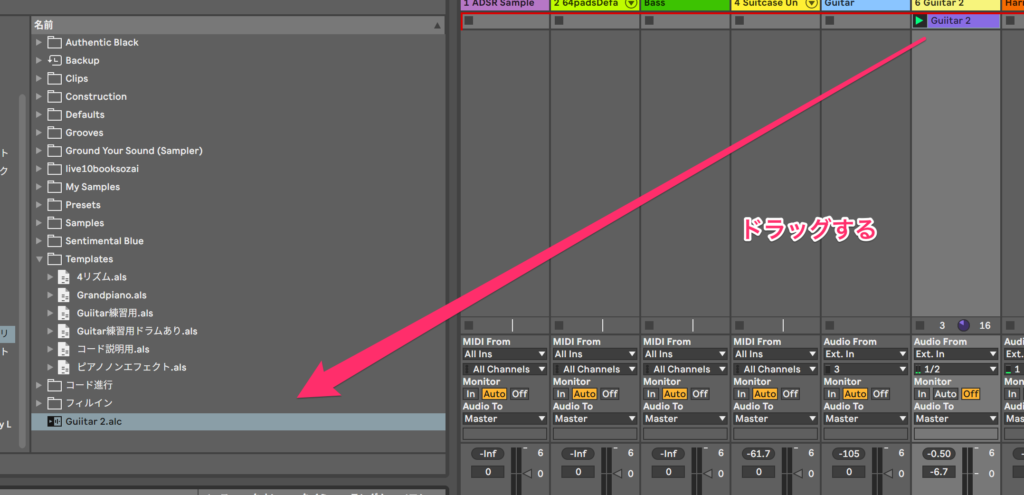The height and width of the screenshot is (495, 1024).
Task: Click the pan knob on Guiitar 2 track
Action: pos(964,325)
